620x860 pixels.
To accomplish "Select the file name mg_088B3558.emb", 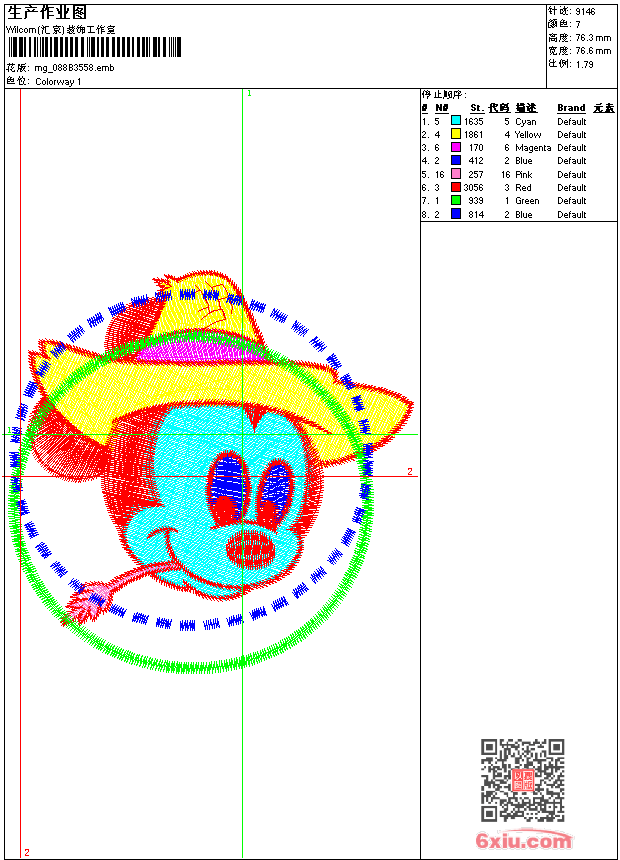I will [74, 68].
